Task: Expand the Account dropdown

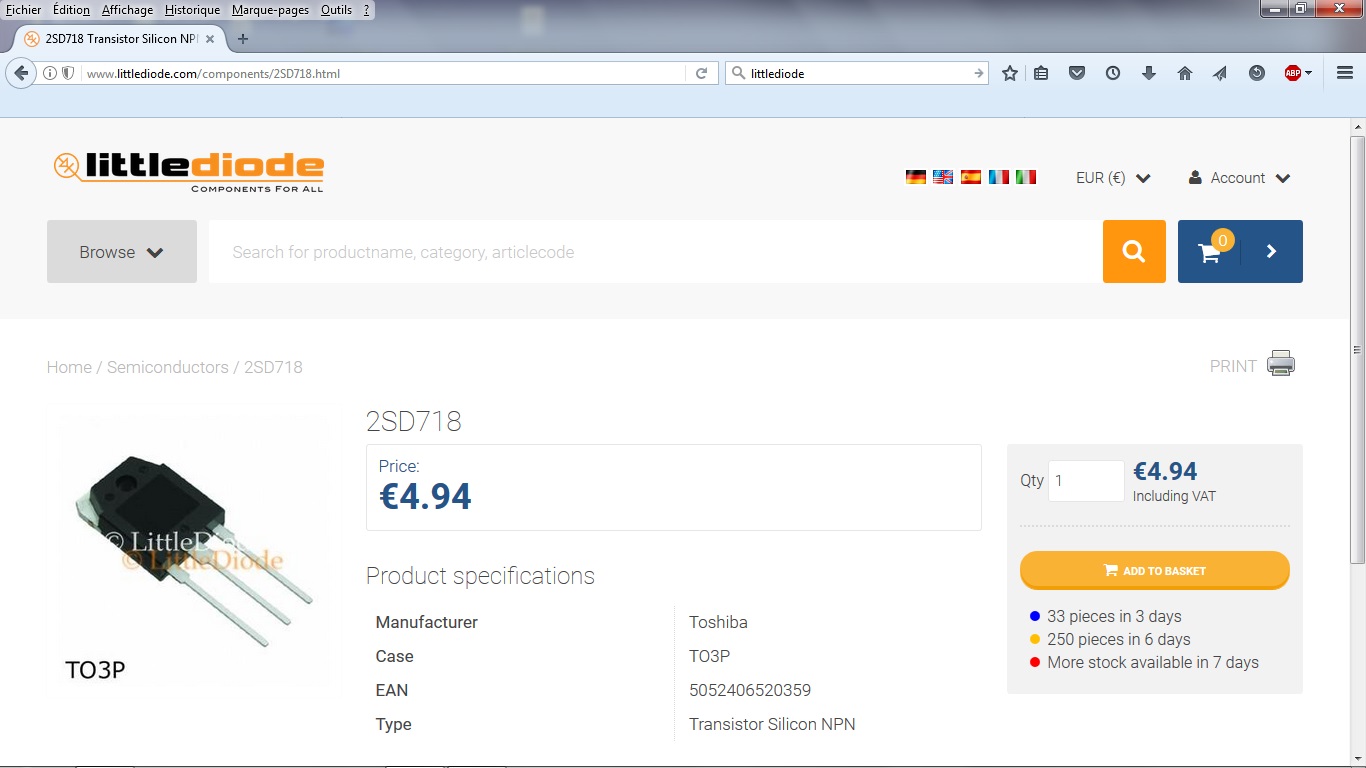Action: coord(1239,178)
